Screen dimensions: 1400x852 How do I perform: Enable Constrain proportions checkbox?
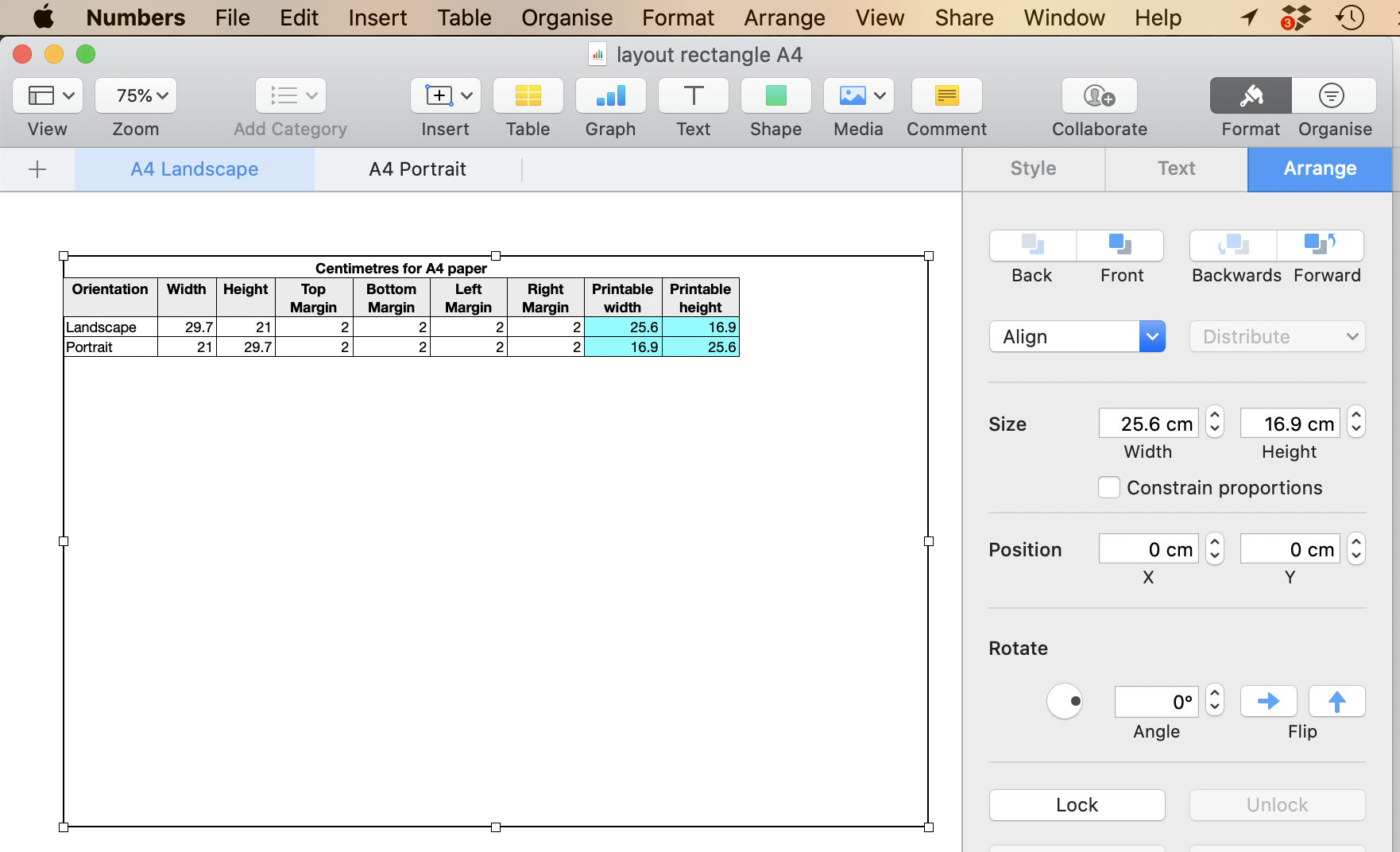[x=1109, y=487]
